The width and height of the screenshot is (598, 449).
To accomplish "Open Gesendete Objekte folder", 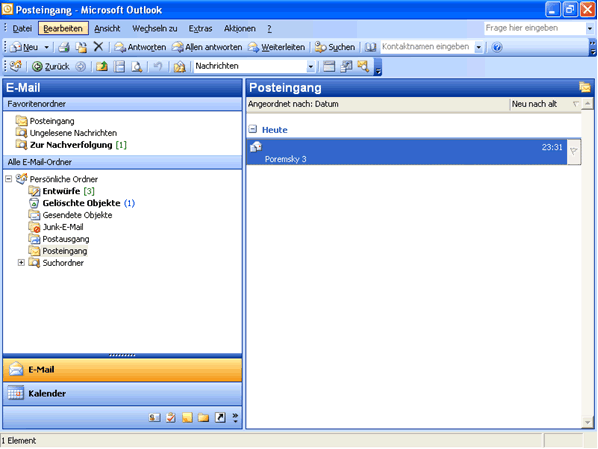I will (x=70, y=215).
